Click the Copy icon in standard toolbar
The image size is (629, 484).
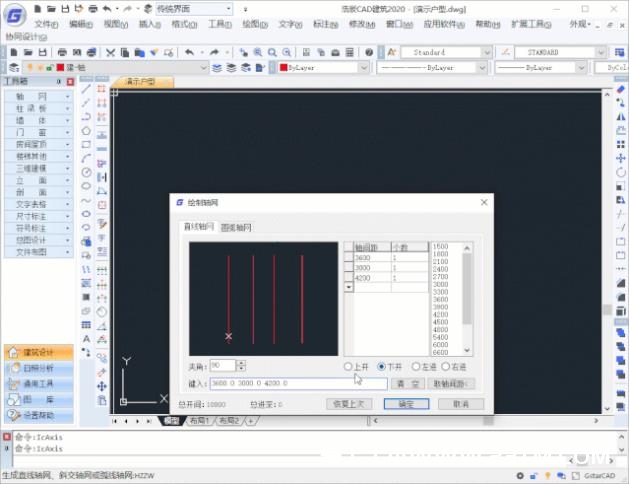[125, 52]
